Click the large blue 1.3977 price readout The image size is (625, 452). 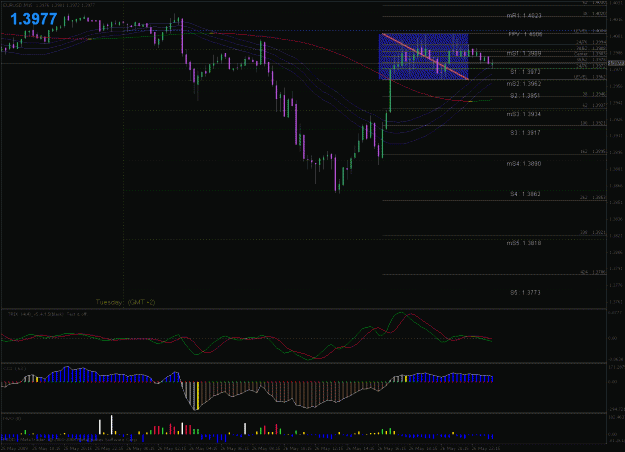34,19
